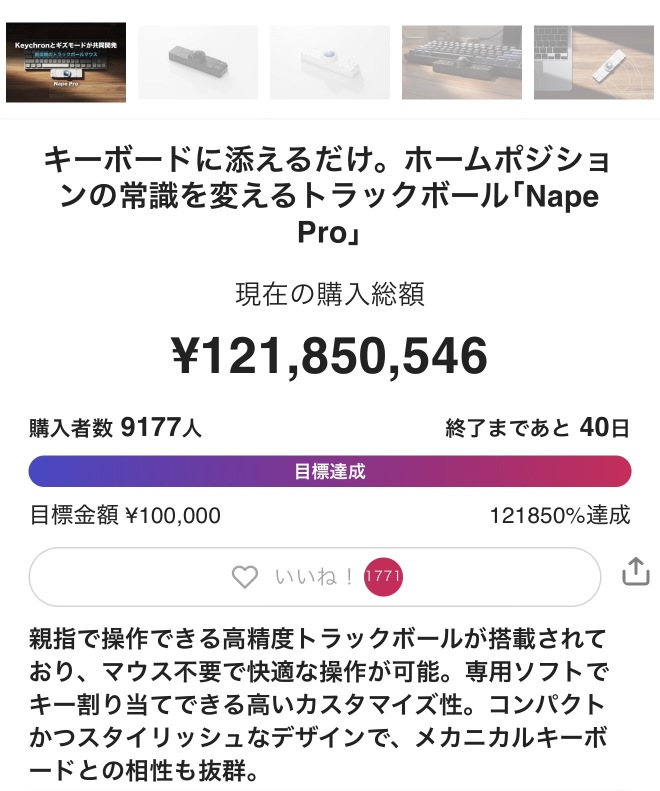Image resolution: width=660 pixels, height=791 pixels.
Task: Show the dark gray trackball thumbnail
Action: point(198,62)
